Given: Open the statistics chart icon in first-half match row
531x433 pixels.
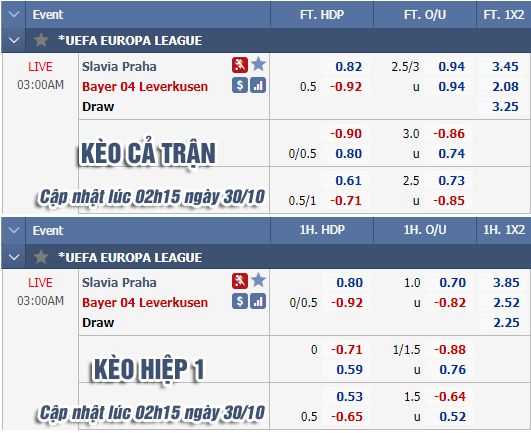Looking at the screenshot, I should pos(258,301).
